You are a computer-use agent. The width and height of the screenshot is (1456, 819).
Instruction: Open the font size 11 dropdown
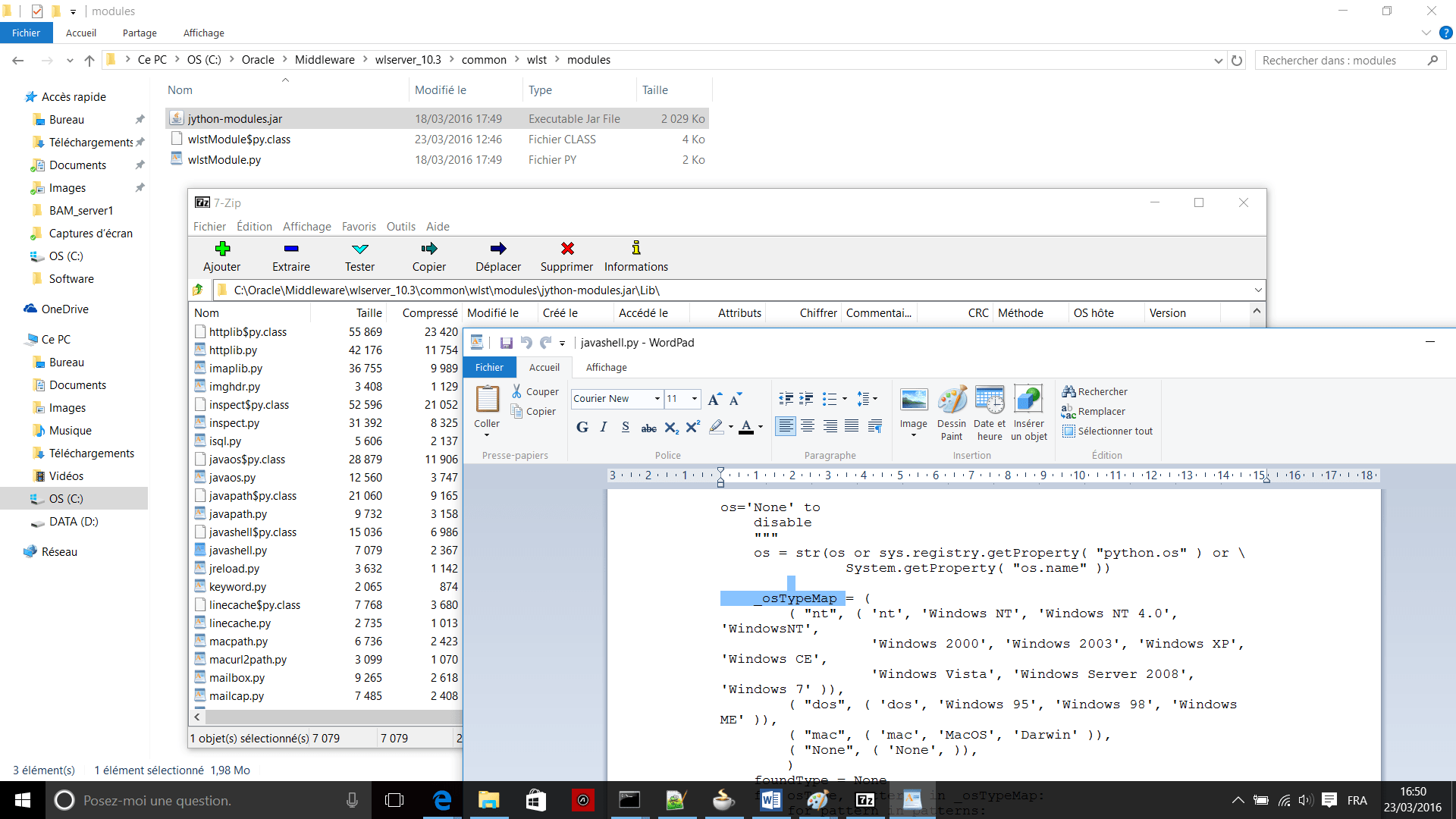[694, 398]
